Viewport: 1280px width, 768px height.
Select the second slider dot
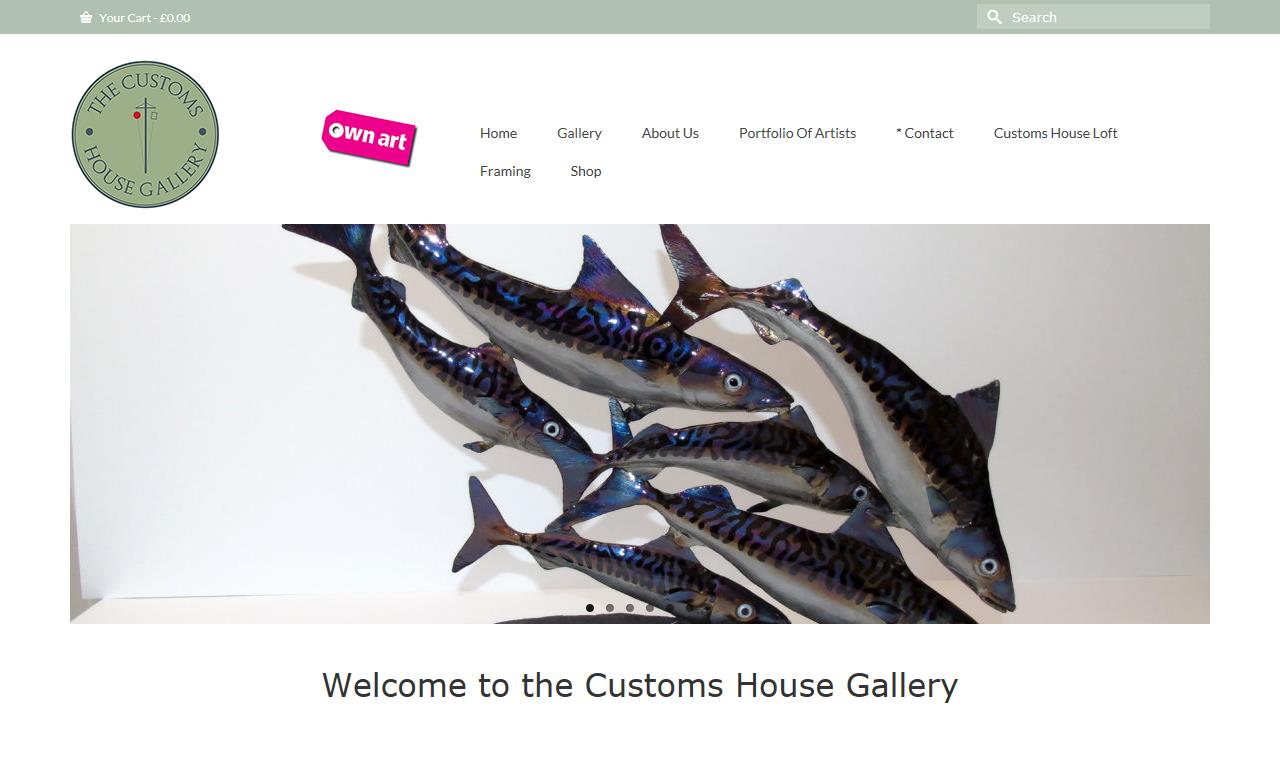click(610, 608)
